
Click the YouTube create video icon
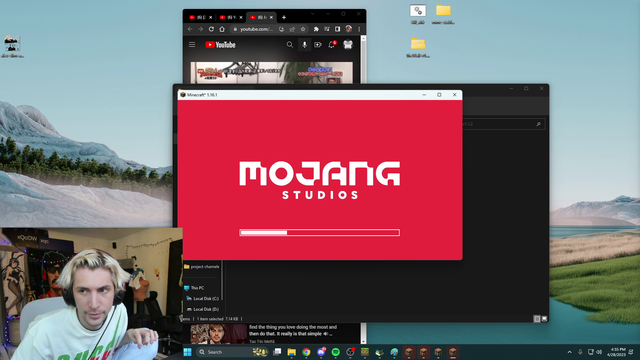click(318, 44)
